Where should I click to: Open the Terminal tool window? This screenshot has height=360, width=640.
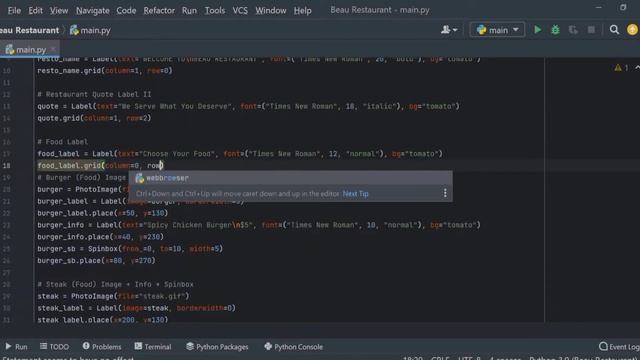pos(153,347)
